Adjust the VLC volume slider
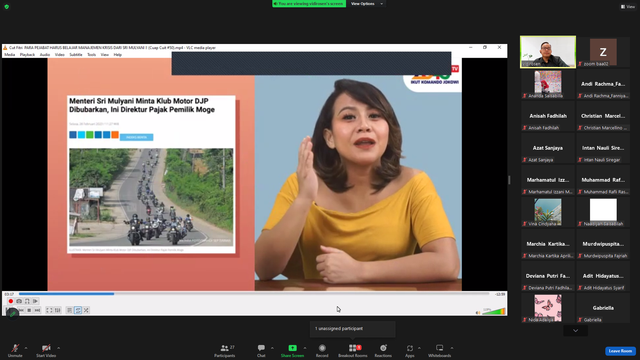Viewport: 640px width, 360px height. click(x=494, y=311)
